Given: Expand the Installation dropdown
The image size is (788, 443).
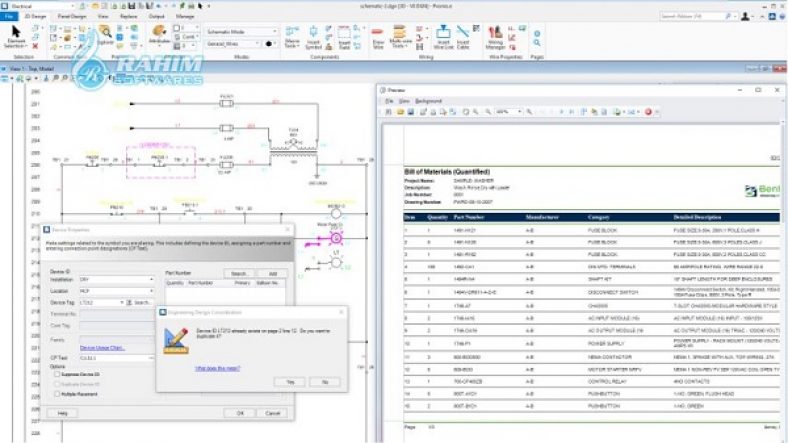Looking at the screenshot, I should (152, 281).
